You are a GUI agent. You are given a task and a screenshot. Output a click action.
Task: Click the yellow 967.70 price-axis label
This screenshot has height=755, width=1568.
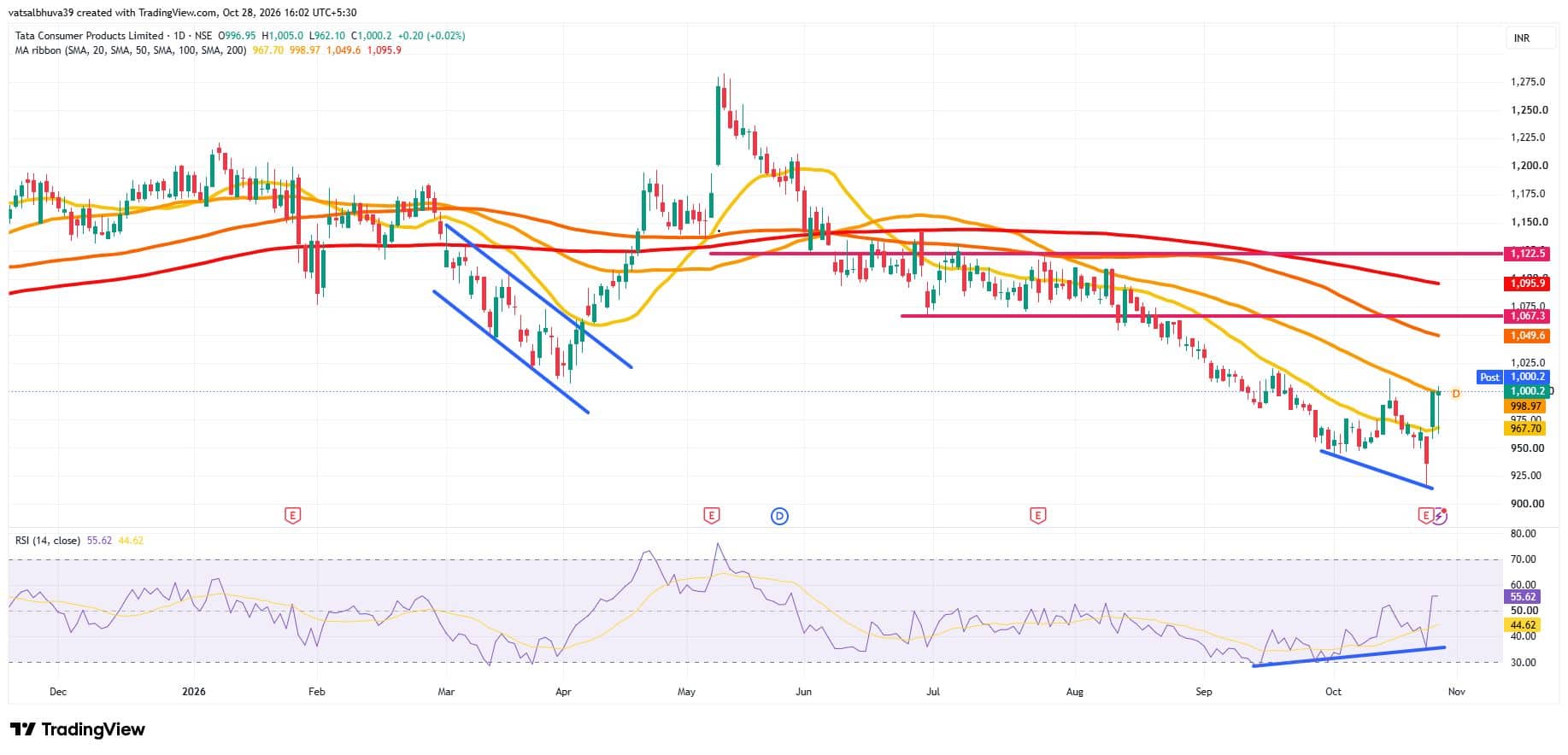pos(1526,429)
